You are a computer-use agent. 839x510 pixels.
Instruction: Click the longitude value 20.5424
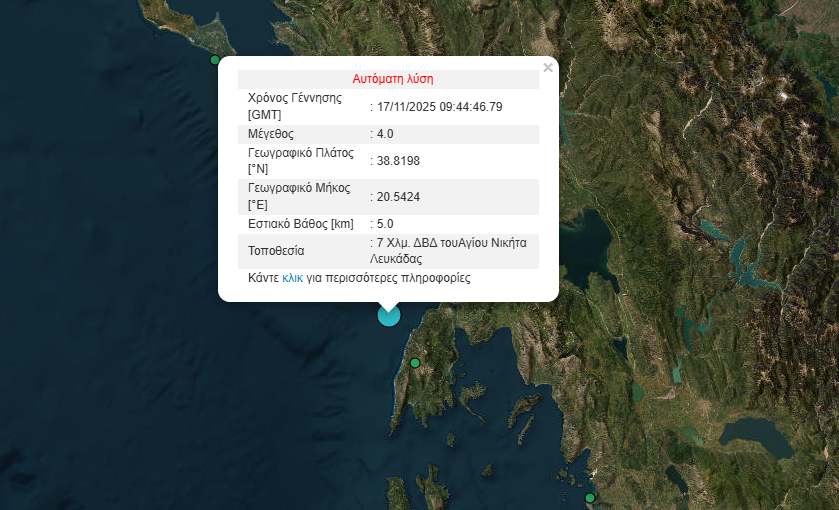pyautogui.click(x=397, y=197)
